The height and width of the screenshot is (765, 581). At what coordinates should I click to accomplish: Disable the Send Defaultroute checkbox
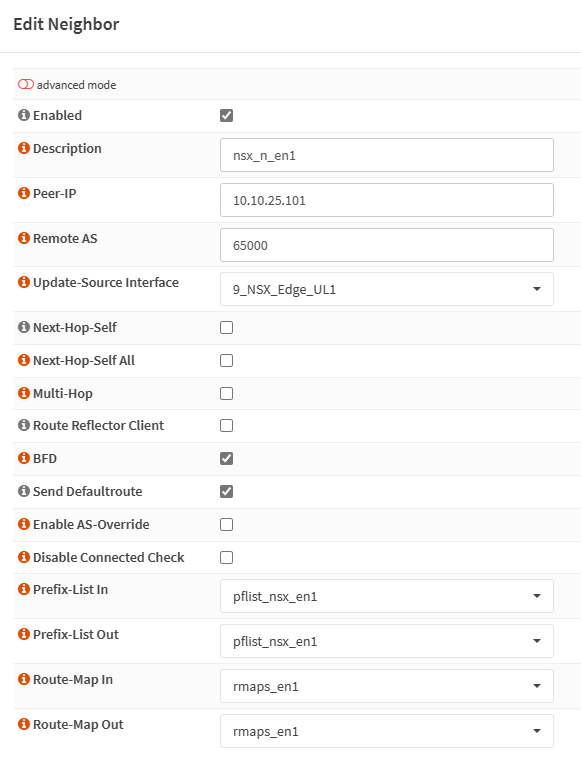pos(226,491)
